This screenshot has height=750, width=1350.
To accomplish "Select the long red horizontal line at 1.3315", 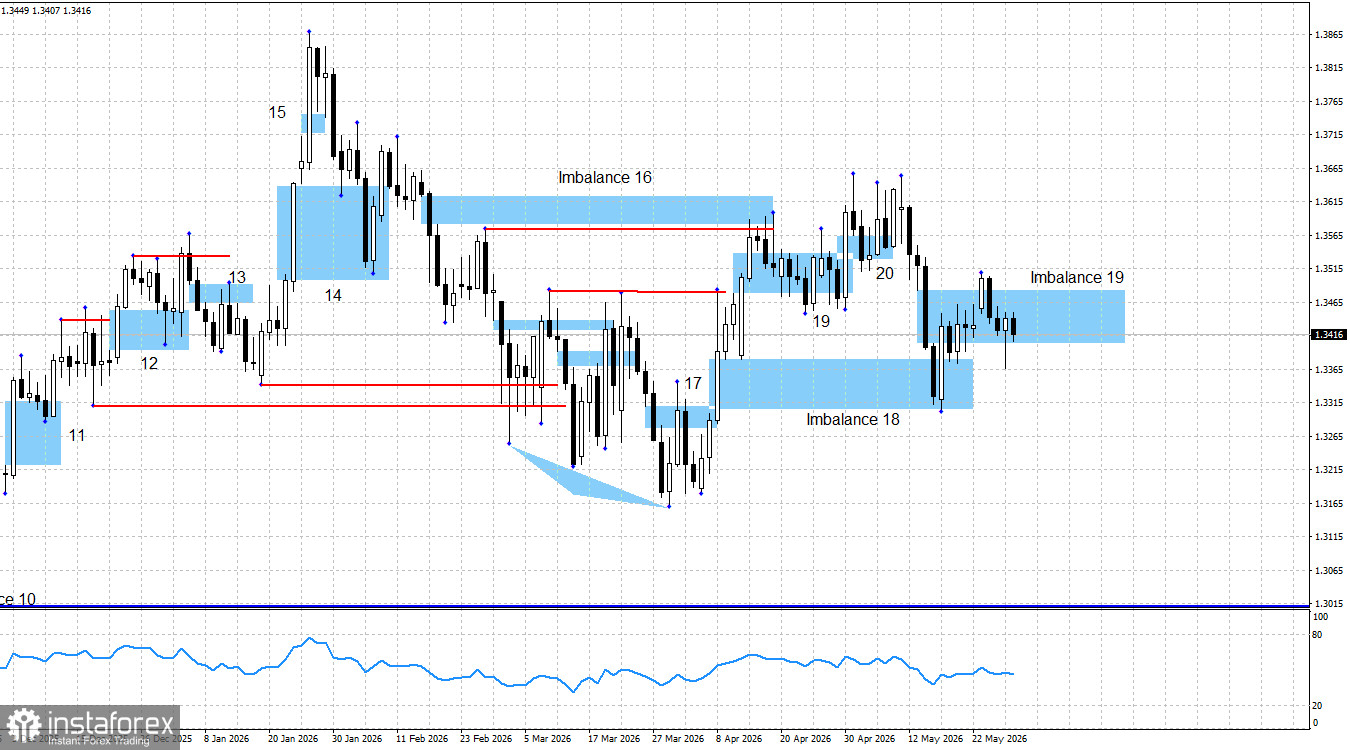I will pyautogui.click(x=329, y=406).
